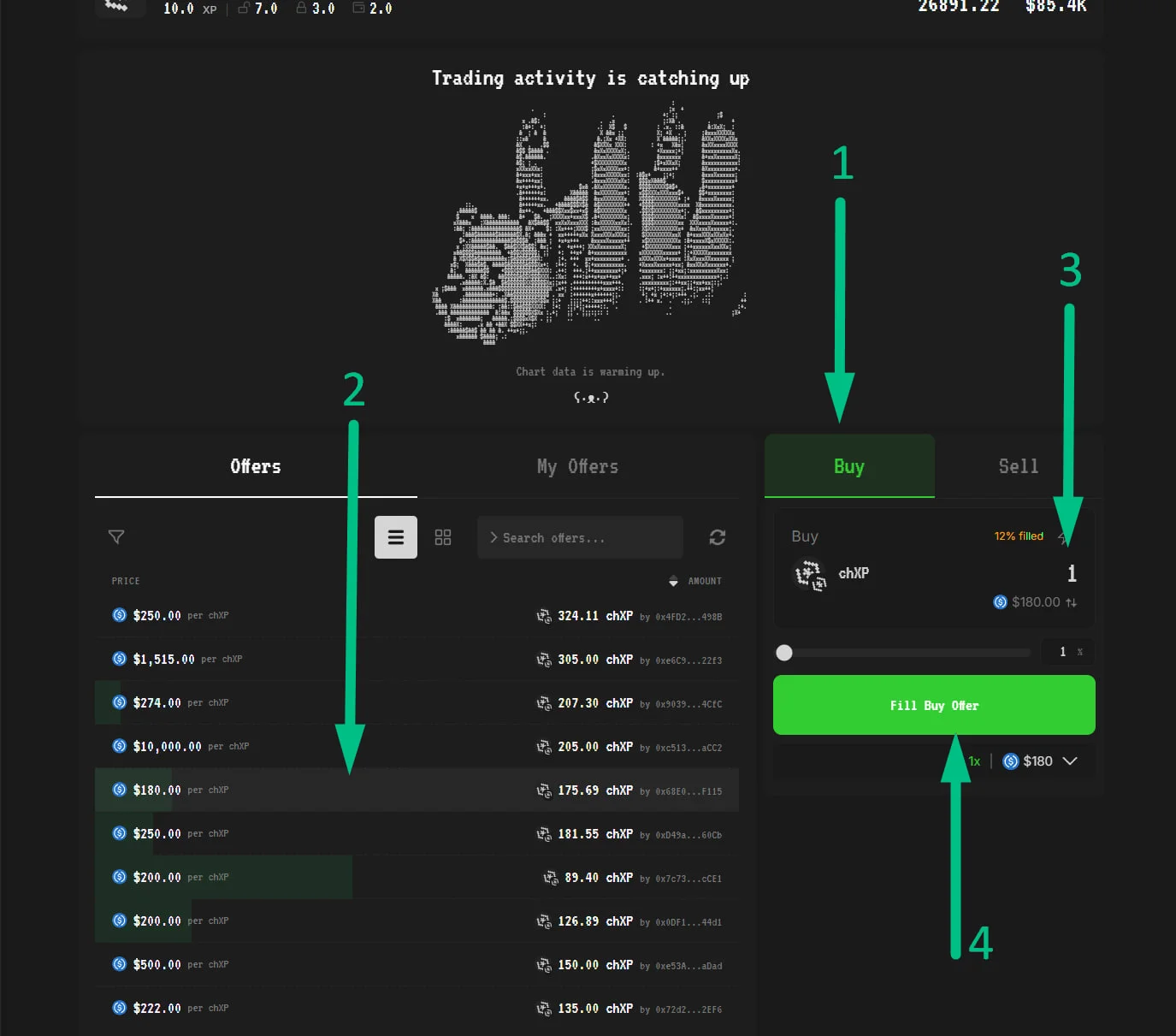The height and width of the screenshot is (1036, 1176).
Task: Click the 181.55 chXP amount
Action: click(595, 834)
